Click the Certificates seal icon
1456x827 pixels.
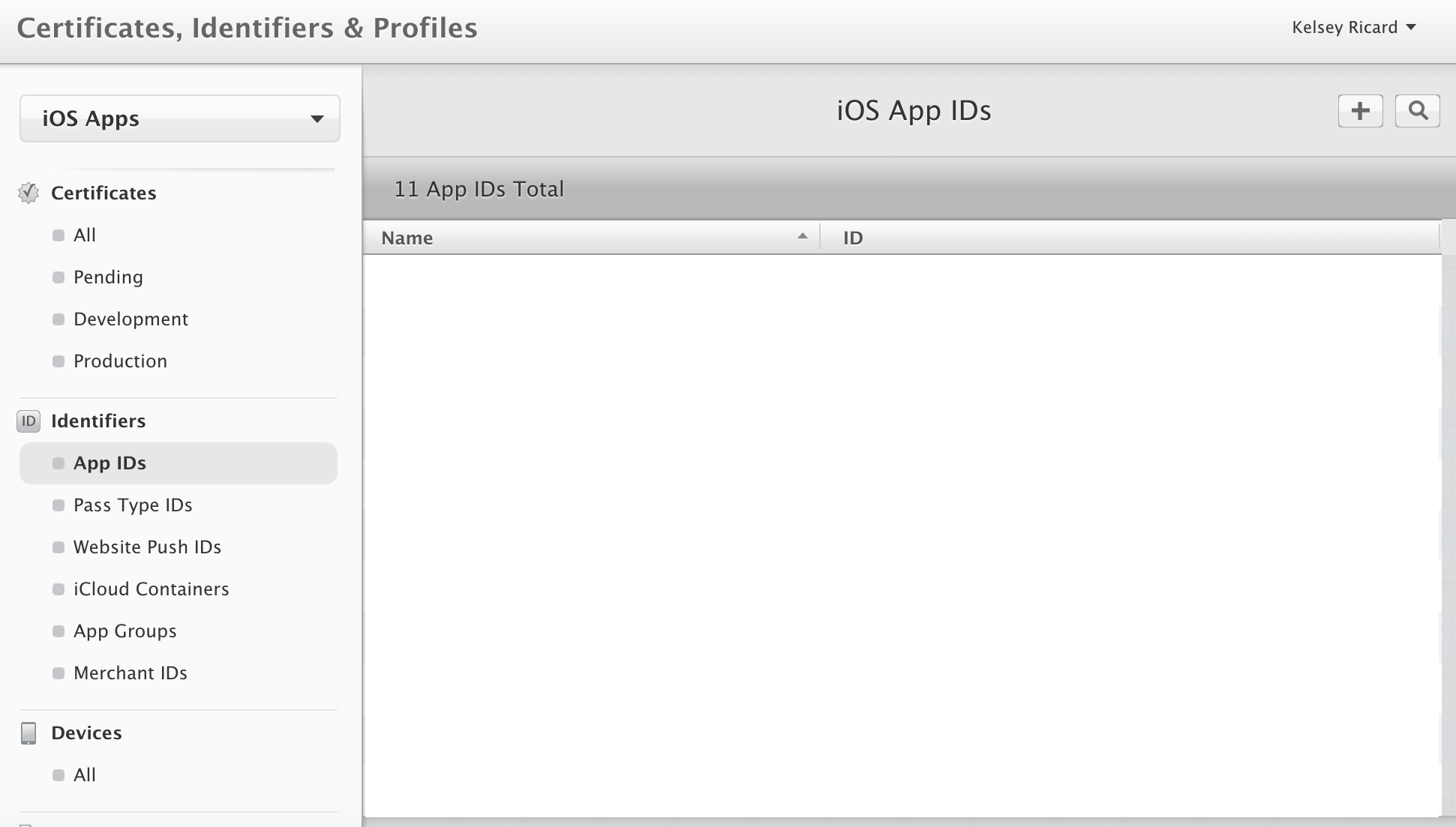pos(29,193)
